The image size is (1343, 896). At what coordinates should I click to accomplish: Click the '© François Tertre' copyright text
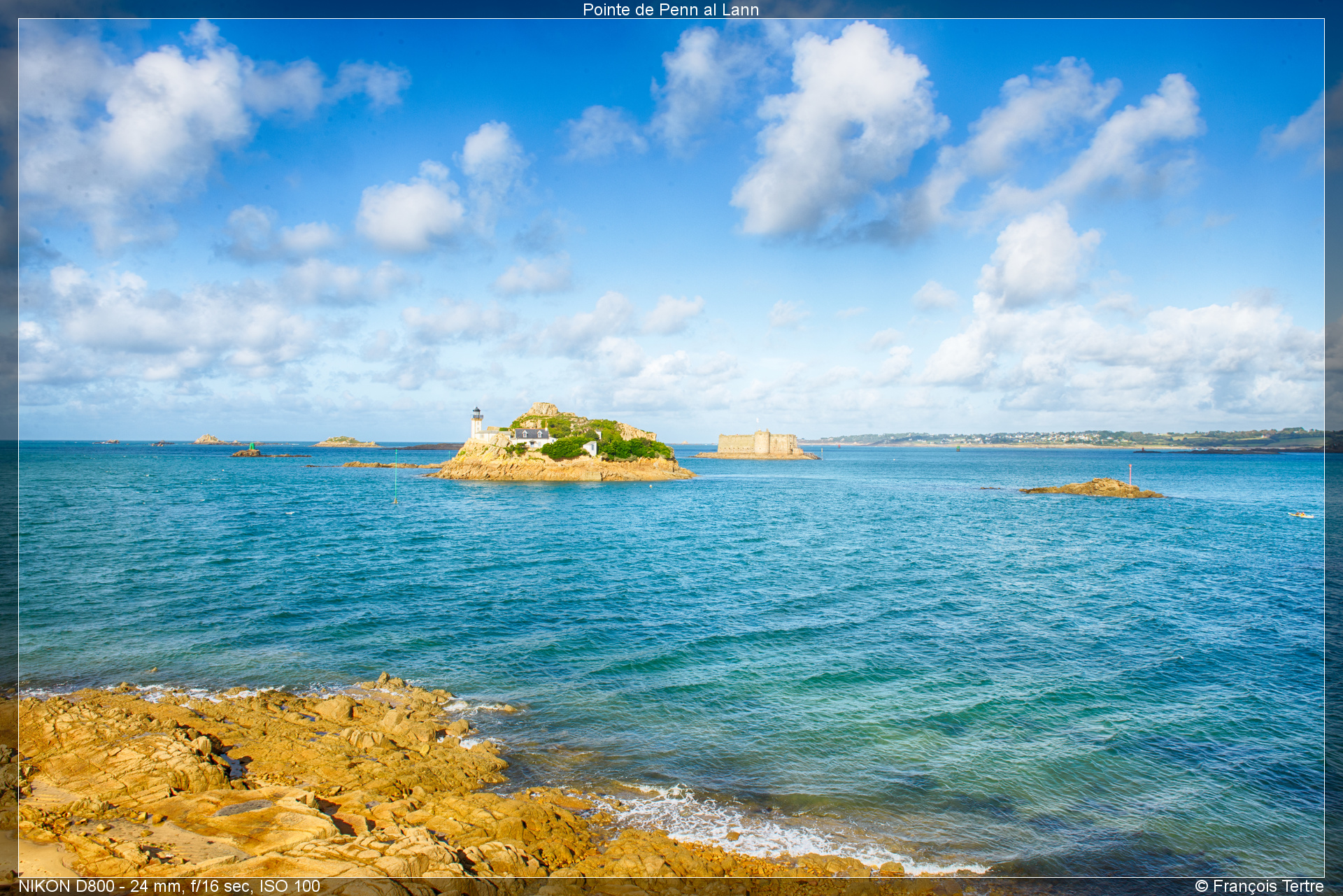click(x=1259, y=886)
